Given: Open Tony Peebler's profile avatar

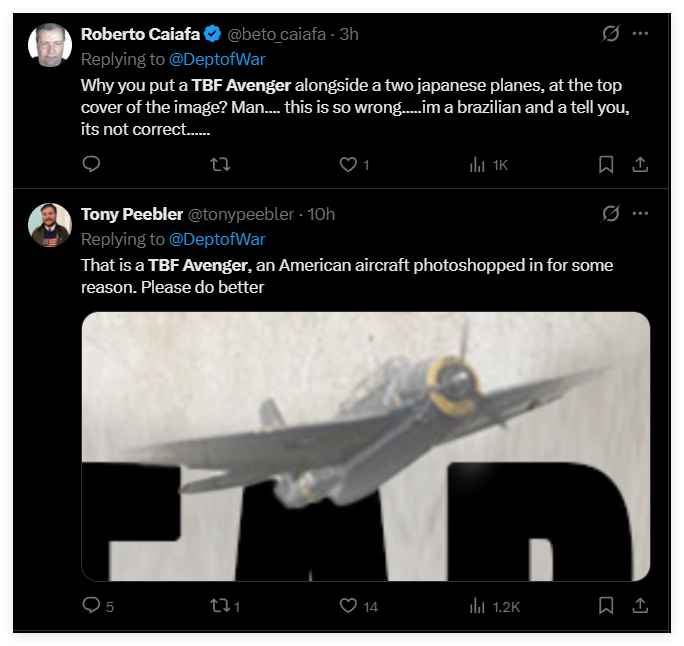Looking at the screenshot, I should (x=49, y=225).
